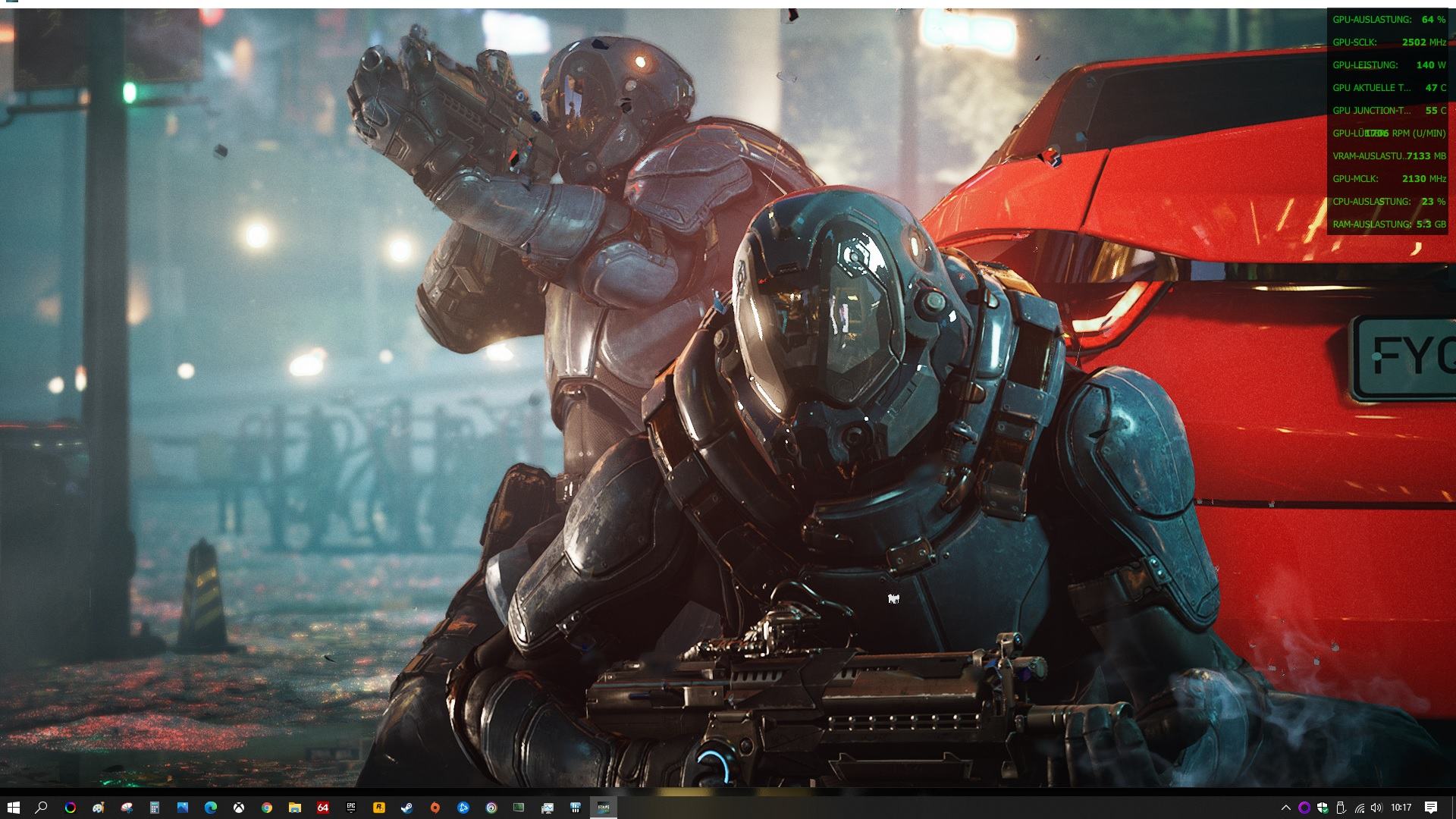Click safely remove hardware USB icon
The height and width of the screenshot is (819, 1456).
point(1341,808)
